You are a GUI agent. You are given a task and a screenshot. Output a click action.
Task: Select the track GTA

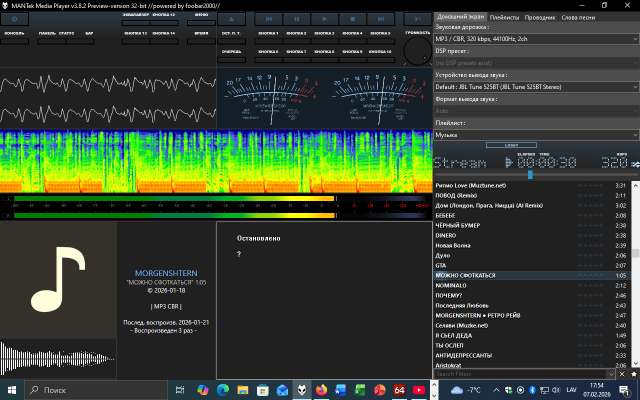533,265
